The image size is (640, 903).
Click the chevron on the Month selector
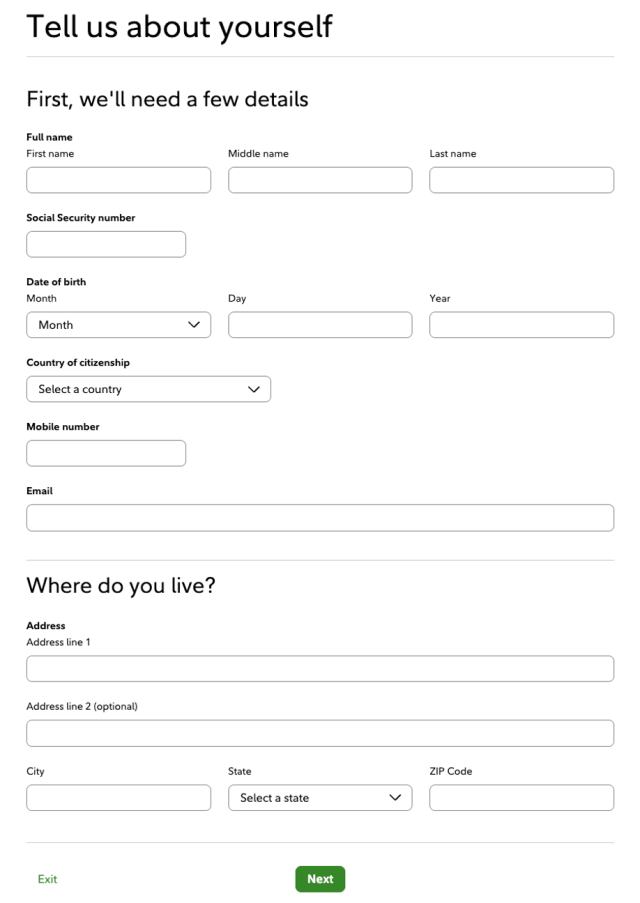192,324
